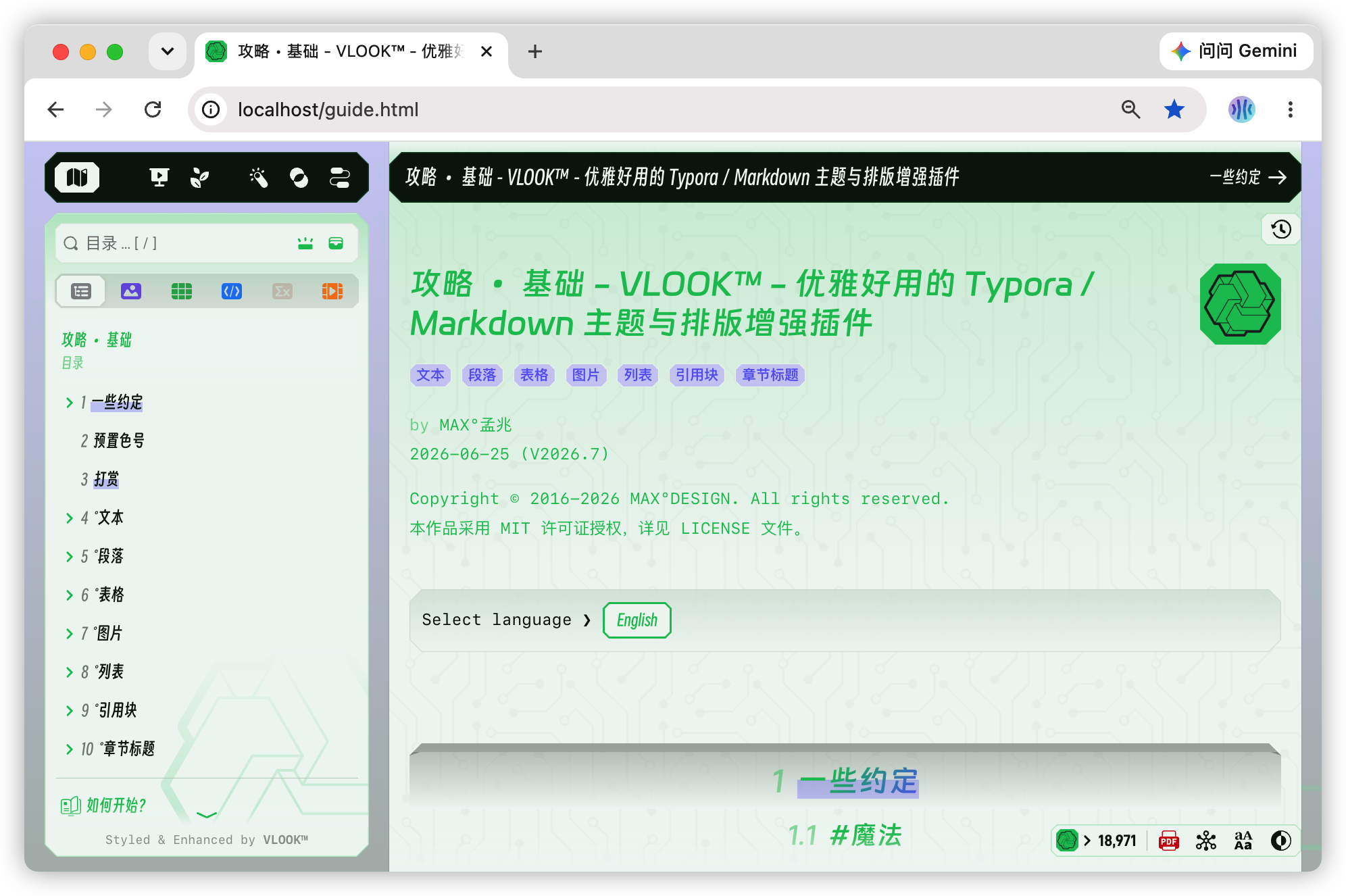Click the magnifier icon in the outline search field
This screenshot has height=896, width=1346.
click(71, 243)
